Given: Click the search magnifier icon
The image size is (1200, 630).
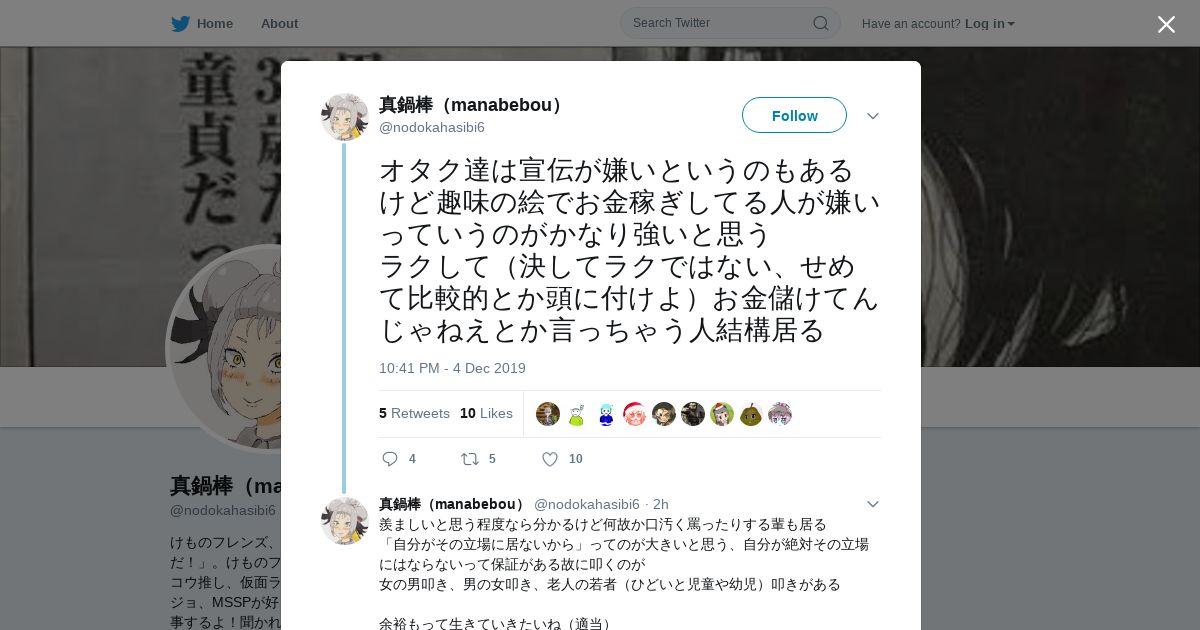Looking at the screenshot, I should (x=820, y=23).
